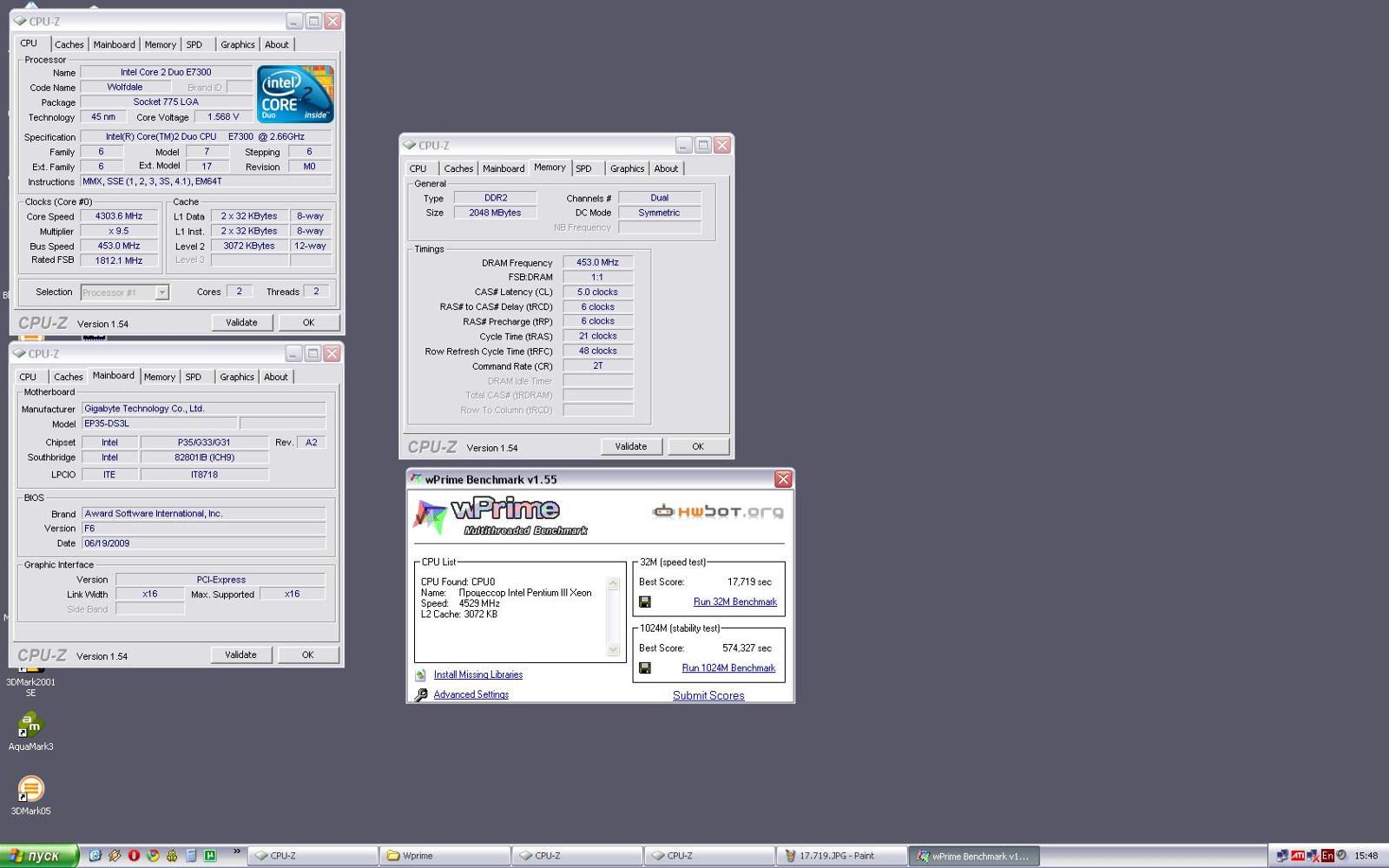Click Validate in the Mainboard tab window
Viewport: 1389px width, 868px height.
click(240, 654)
